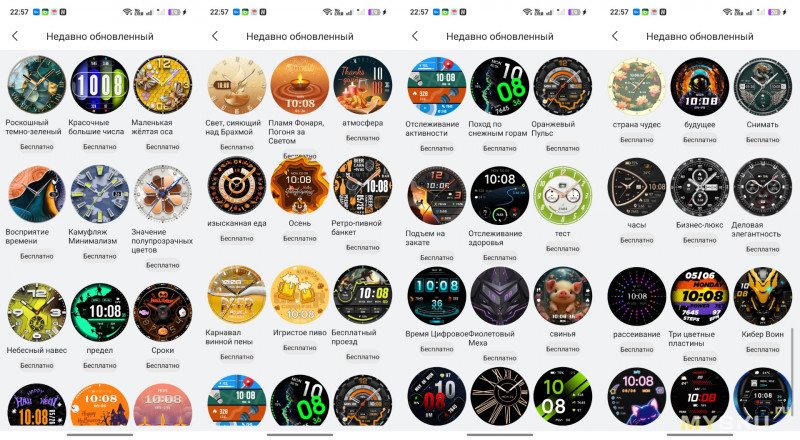Select the Три цветные пластины watch face
800x440 pixels.
[699, 297]
